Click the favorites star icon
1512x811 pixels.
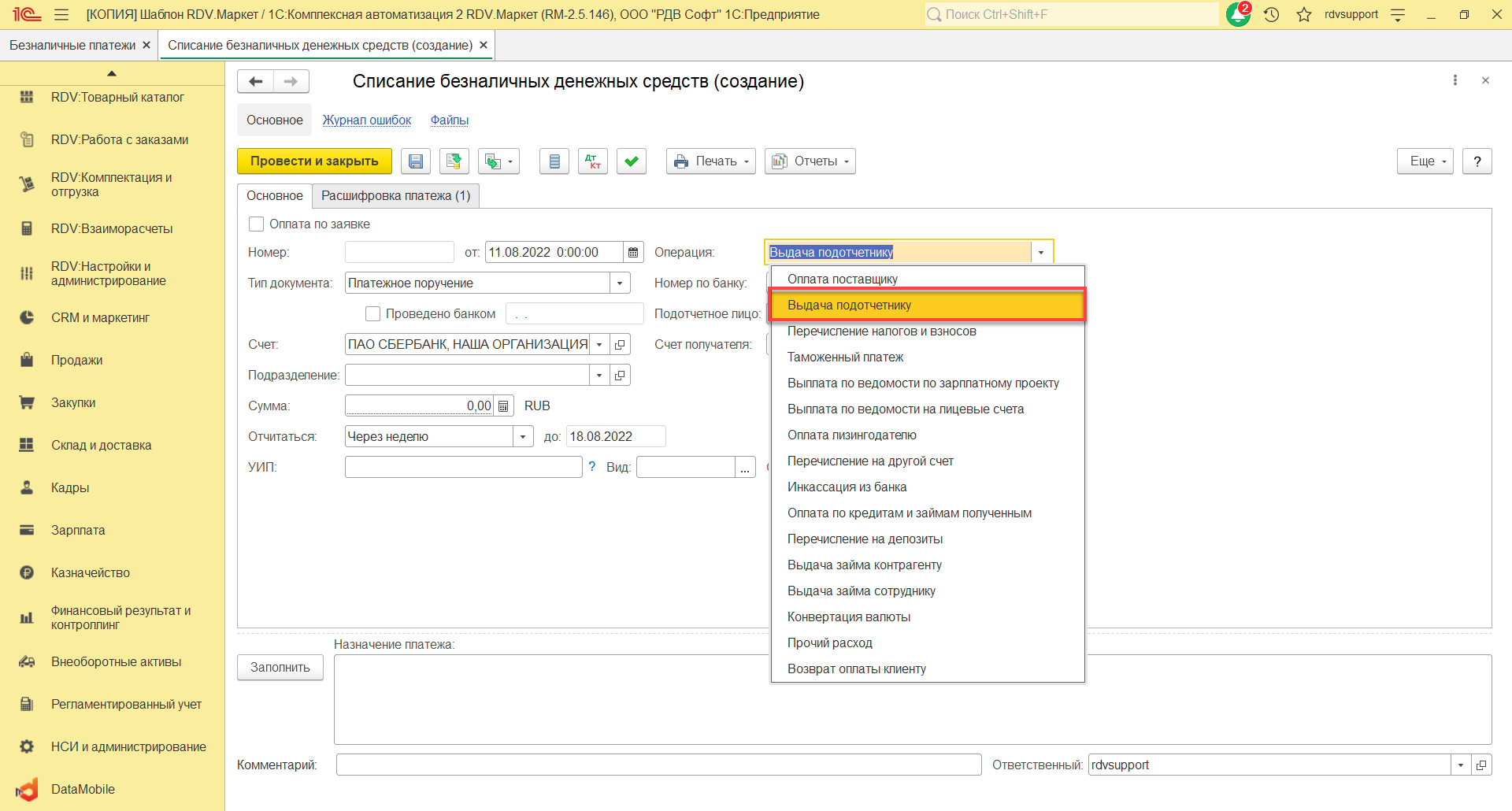(x=1304, y=14)
